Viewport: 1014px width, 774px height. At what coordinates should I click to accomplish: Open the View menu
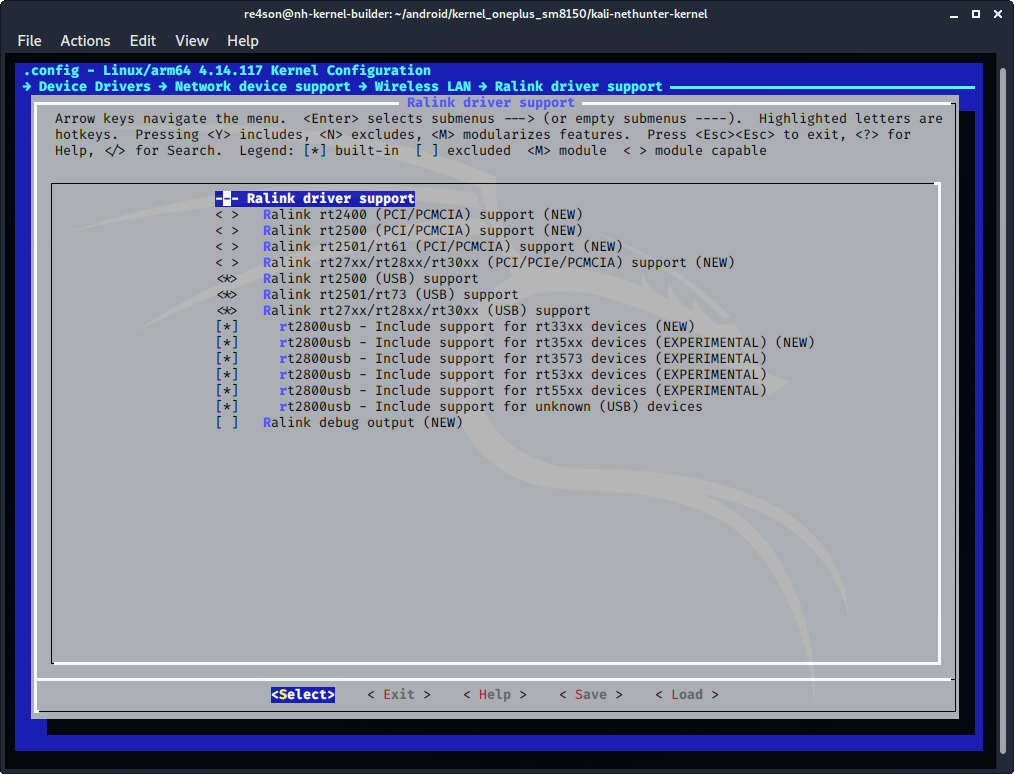[191, 41]
